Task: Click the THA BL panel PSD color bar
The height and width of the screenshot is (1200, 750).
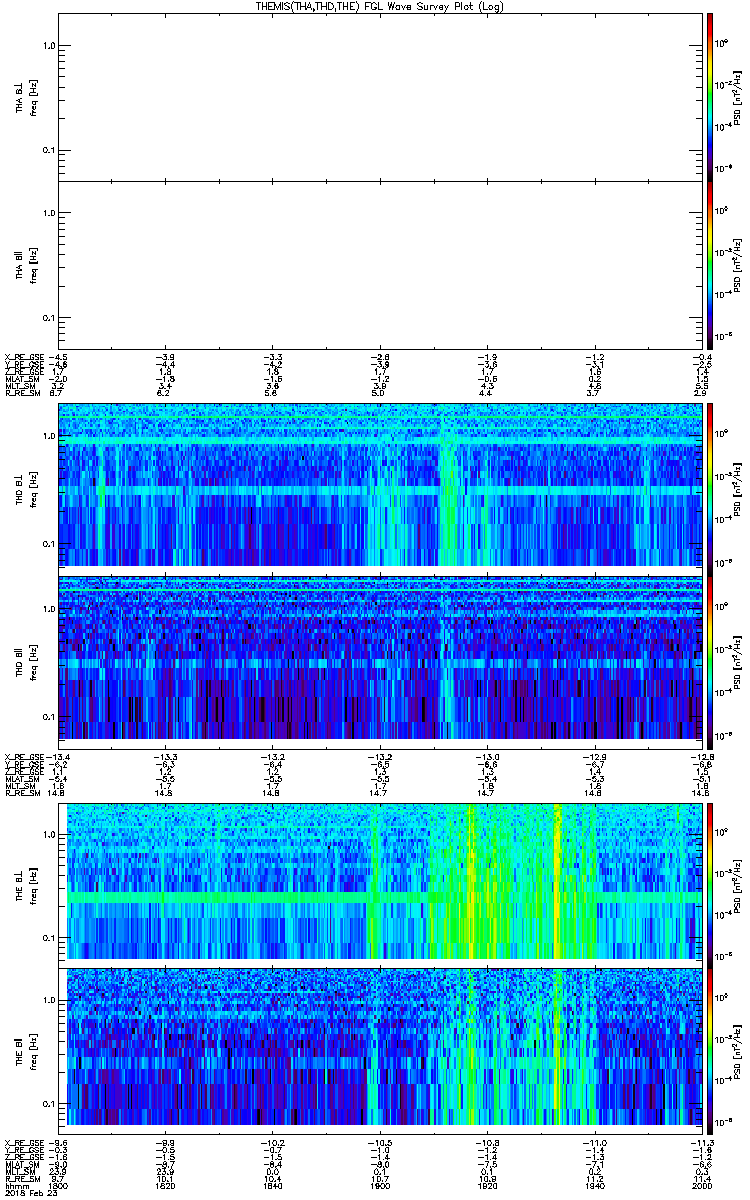Action: click(709, 96)
